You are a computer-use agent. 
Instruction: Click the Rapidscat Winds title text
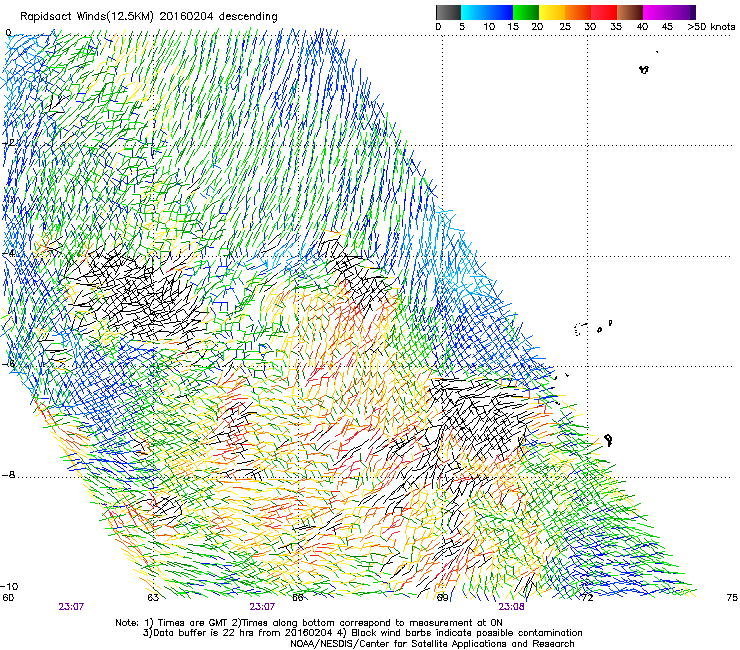tap(149, 17)
